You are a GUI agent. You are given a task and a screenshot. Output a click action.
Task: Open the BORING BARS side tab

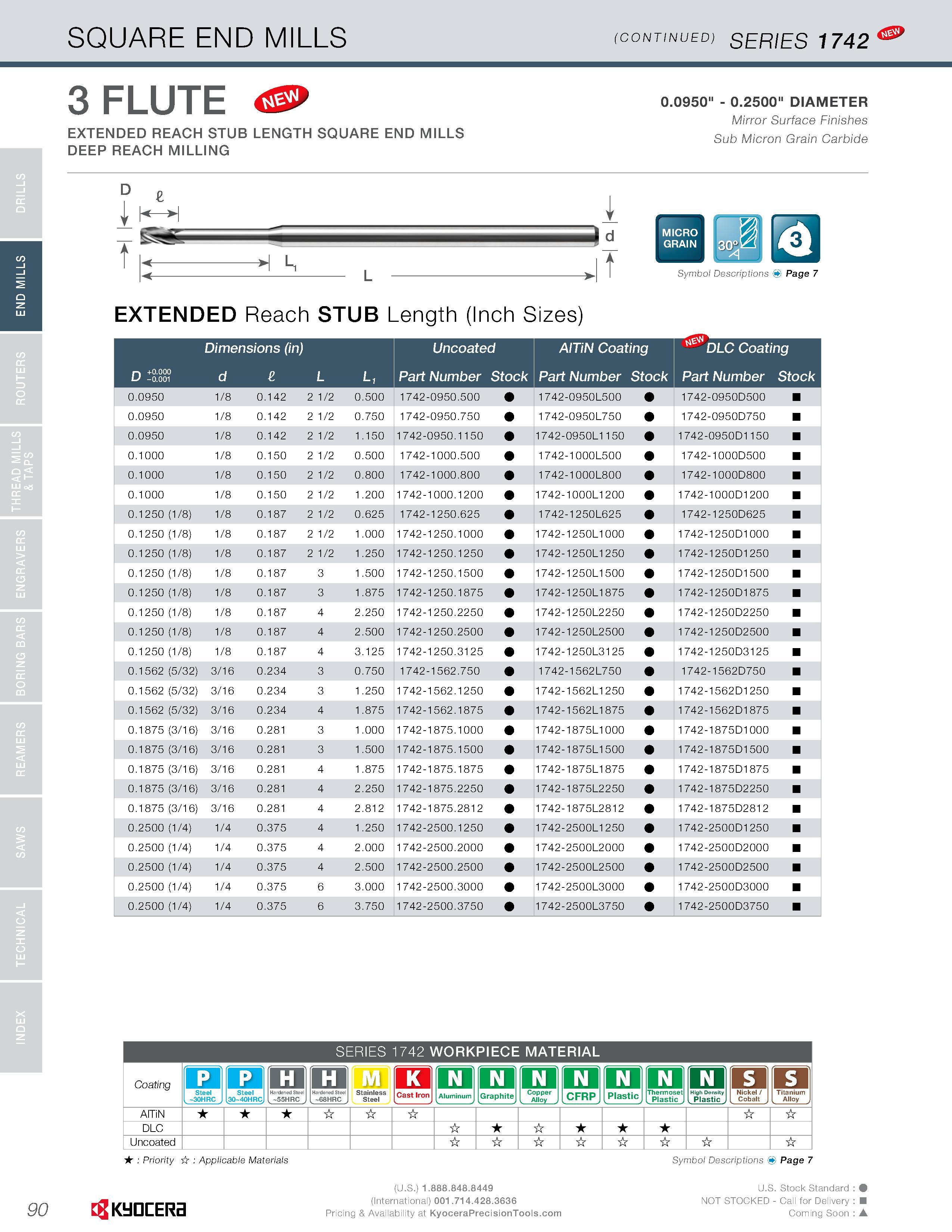tap(21, 657)
